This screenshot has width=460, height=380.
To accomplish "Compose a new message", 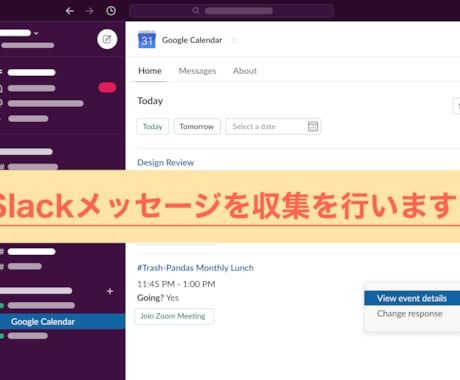I will (107, 39).
